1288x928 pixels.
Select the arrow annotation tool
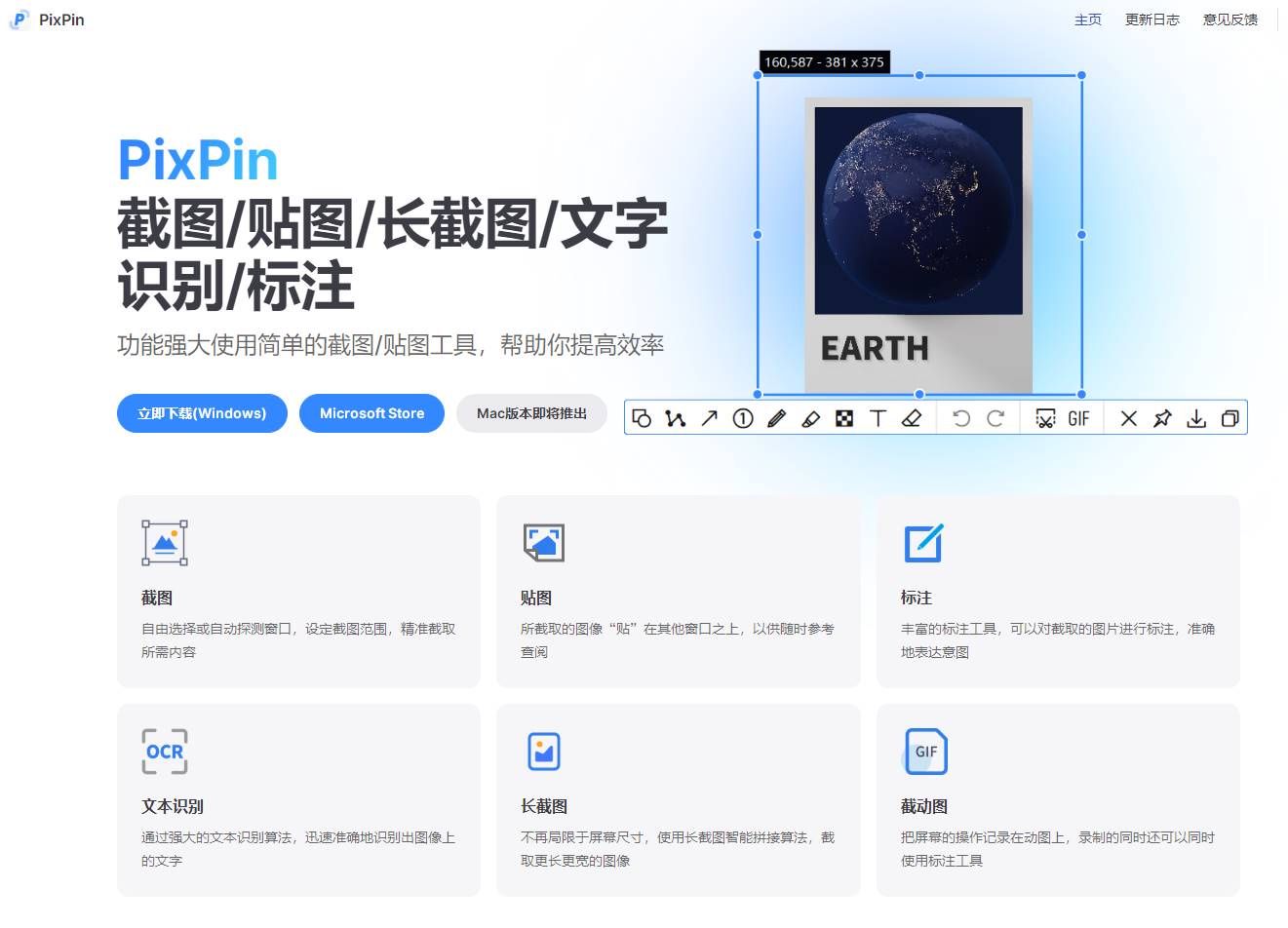[x=708, y=417]
